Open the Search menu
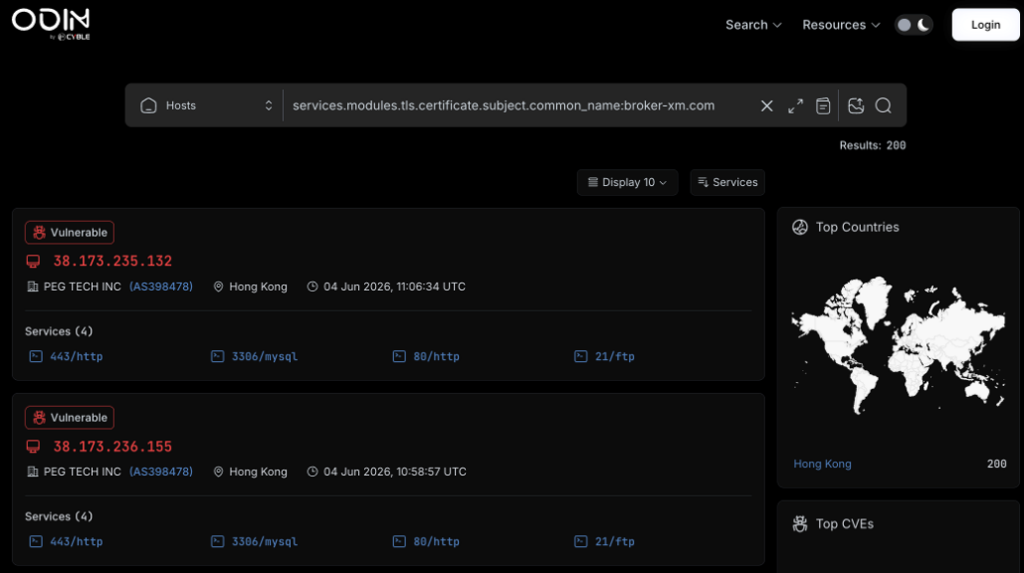1024x573 pixels. point(753,25)
